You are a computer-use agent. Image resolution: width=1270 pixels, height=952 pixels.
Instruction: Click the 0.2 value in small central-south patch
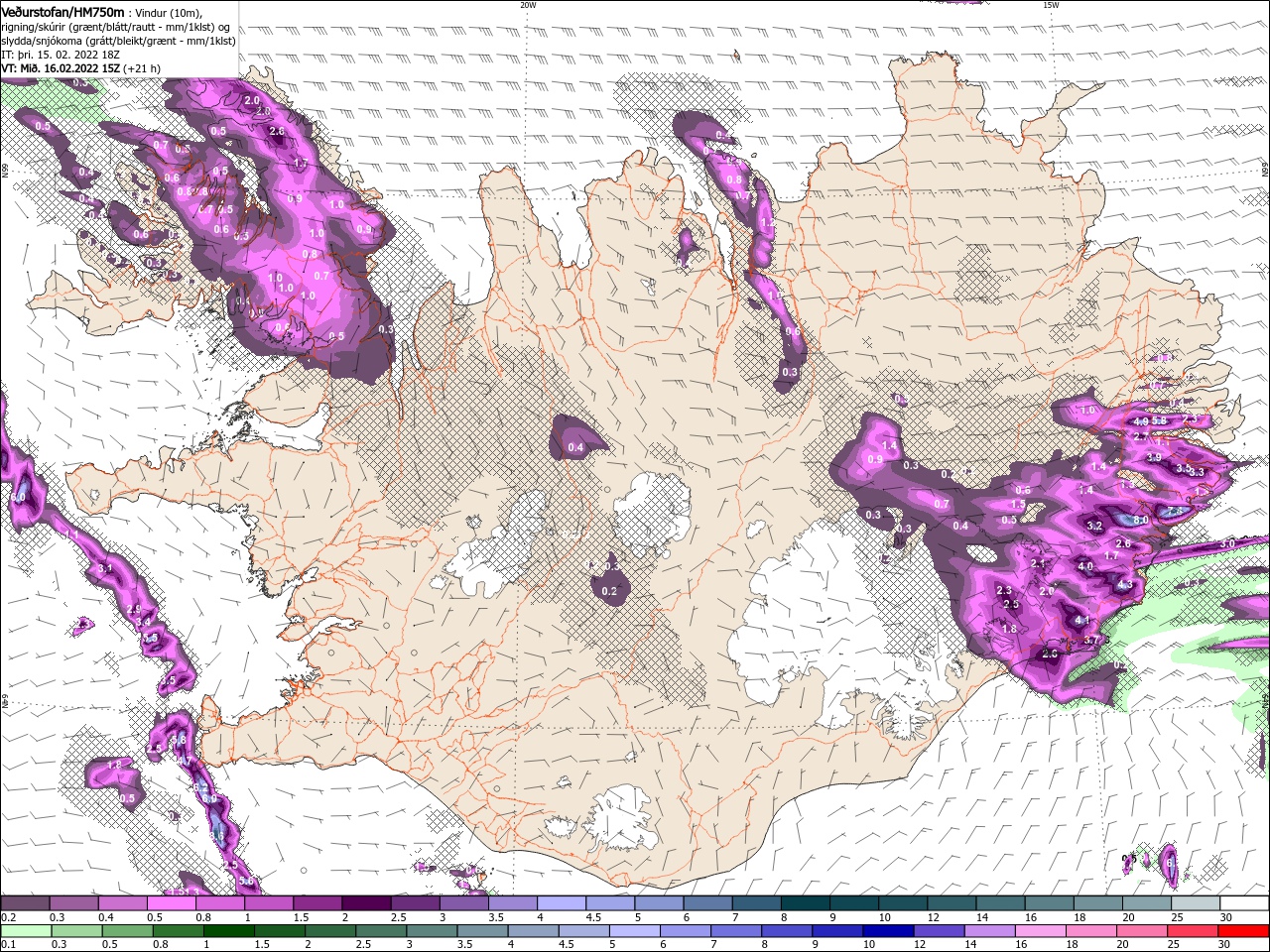coord(609,591)
